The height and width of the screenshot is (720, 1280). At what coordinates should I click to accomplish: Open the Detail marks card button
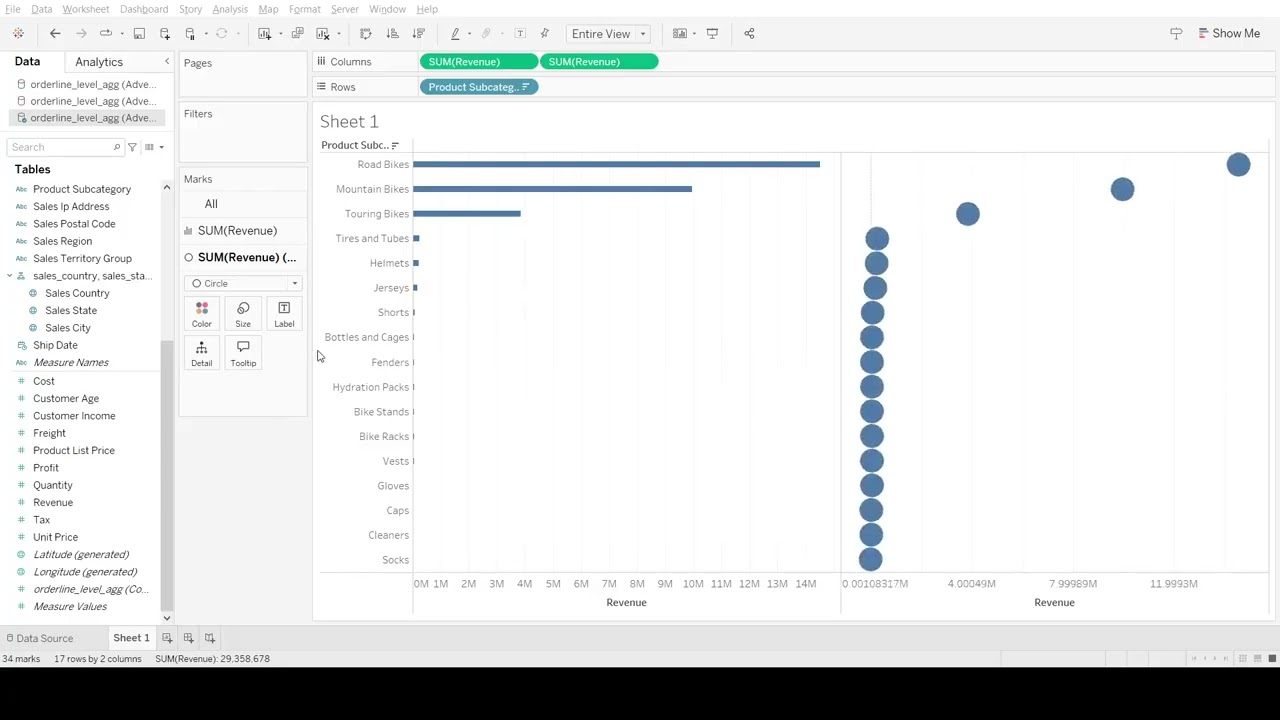(202, 353)
